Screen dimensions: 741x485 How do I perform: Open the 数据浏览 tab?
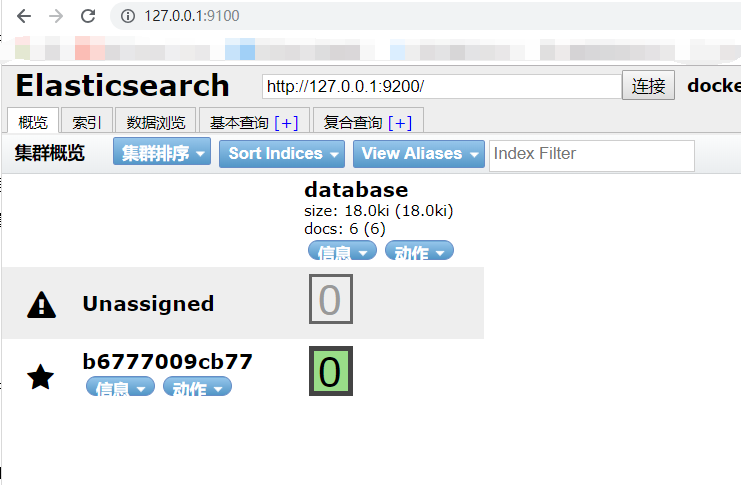pos(155,121)
